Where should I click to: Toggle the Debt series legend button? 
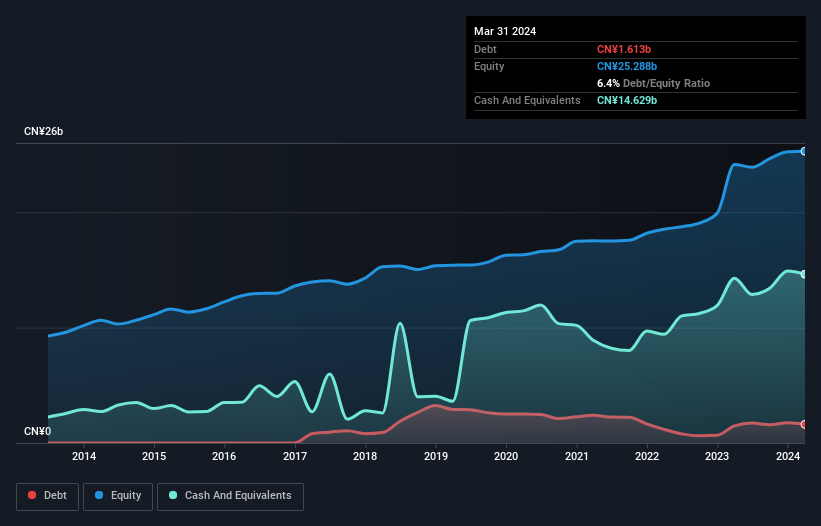[48, 496]
